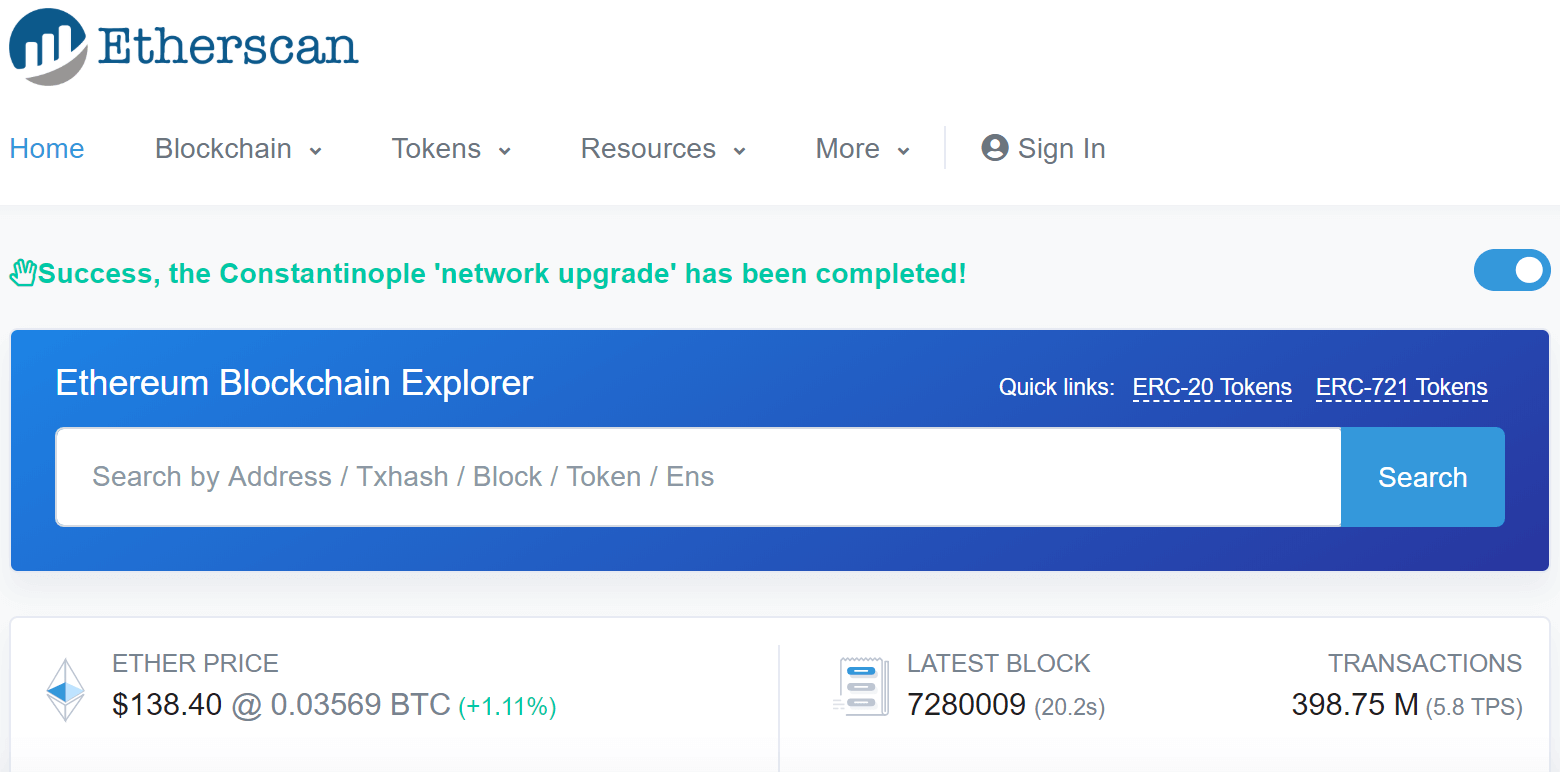This screenshot has height=772, width=1560.
Task: Click the Ether price $138.40 value
Action: (167, 705)
